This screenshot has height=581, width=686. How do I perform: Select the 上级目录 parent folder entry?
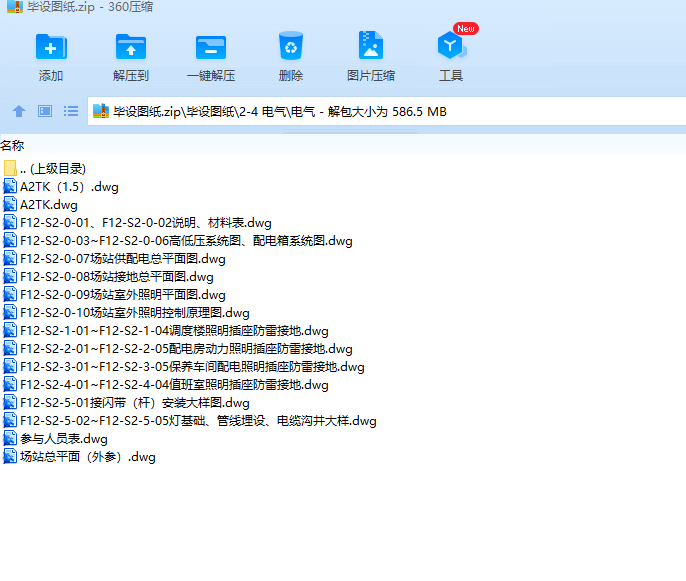click(53, 168)
